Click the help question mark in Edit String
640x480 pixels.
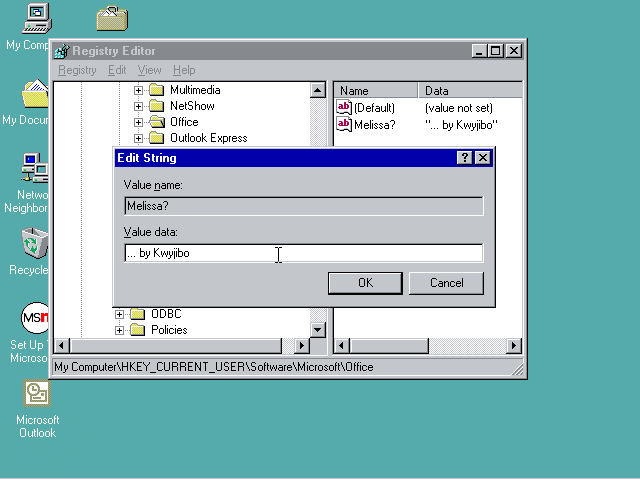pos(464,158)
